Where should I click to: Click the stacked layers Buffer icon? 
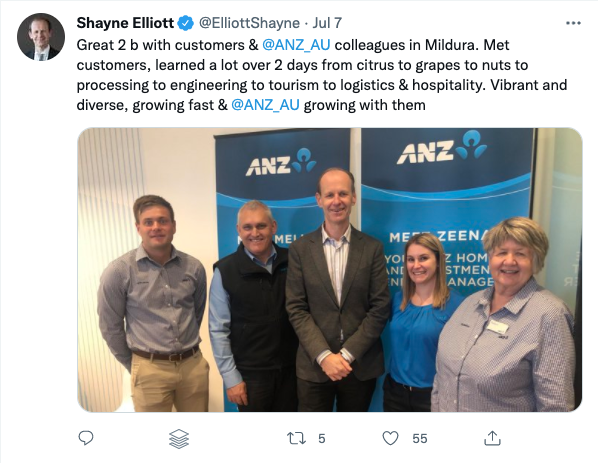[x=179, y=439]
